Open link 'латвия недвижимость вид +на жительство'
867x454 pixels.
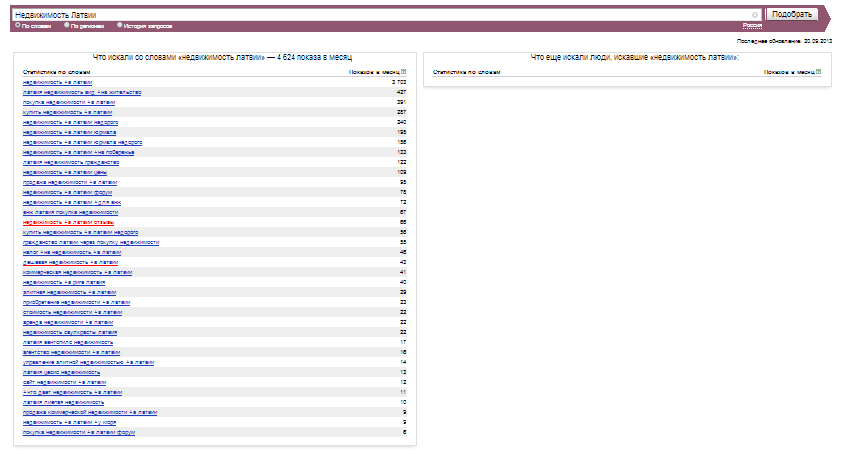pos(82,92)
